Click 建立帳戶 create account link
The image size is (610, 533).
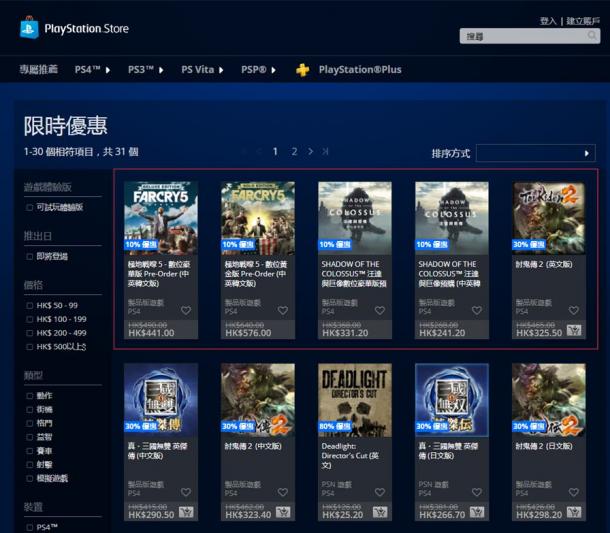tap(583, 21)
